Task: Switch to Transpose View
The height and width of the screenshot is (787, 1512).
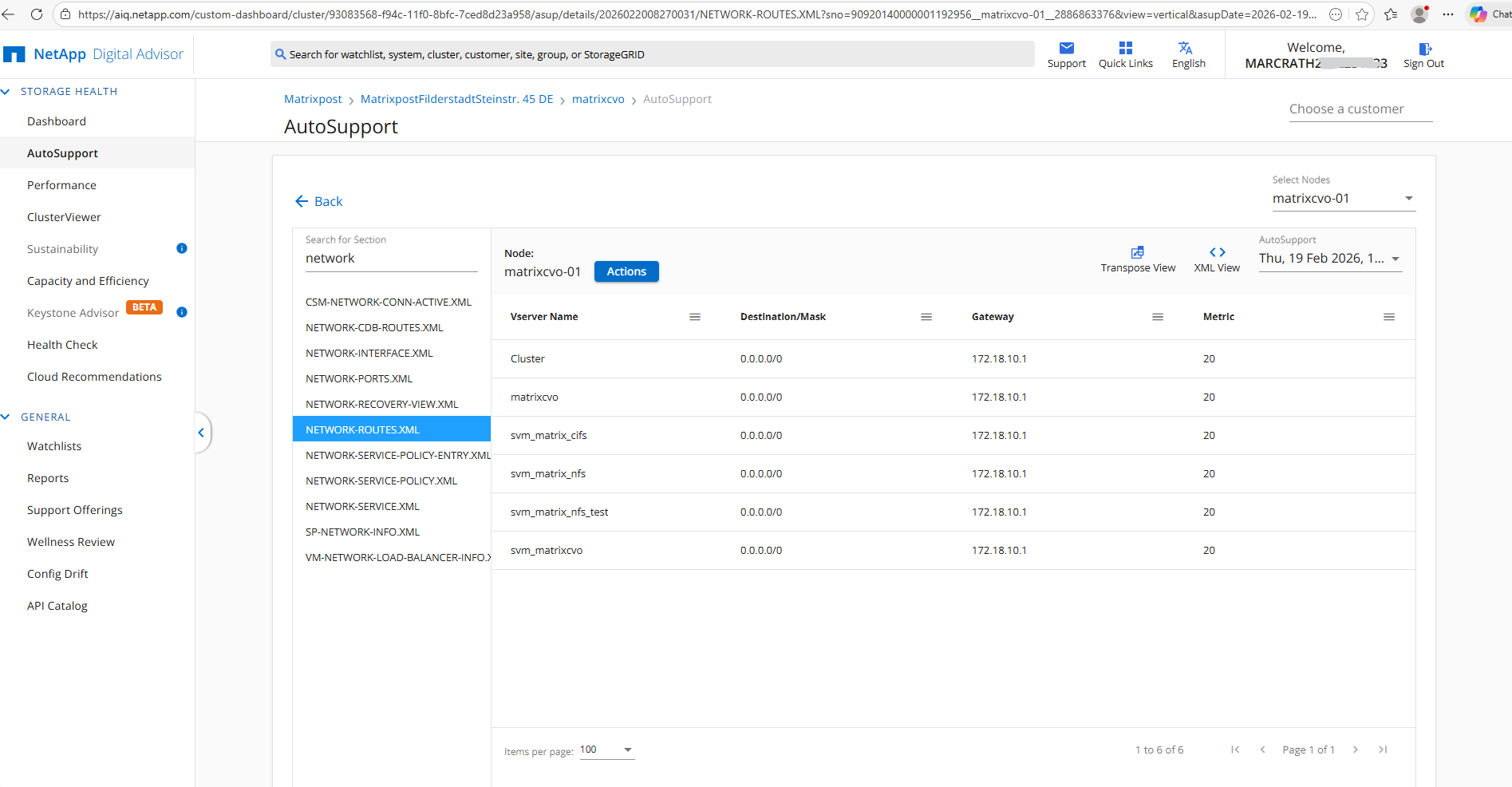Action: click(x=1137, y=253)
